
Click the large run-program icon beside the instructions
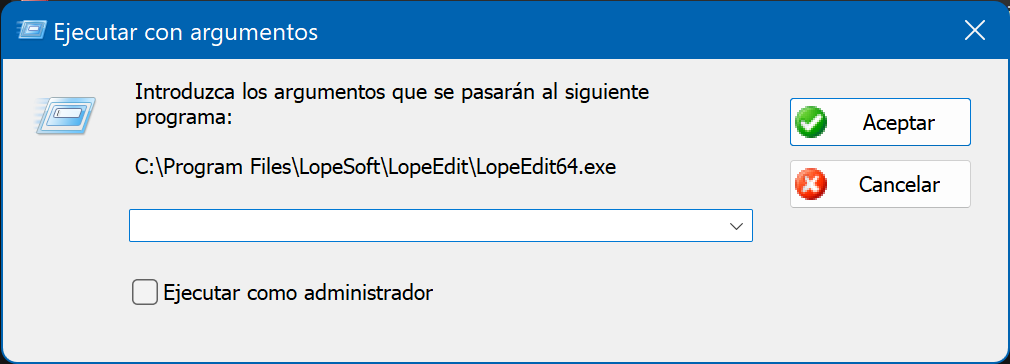66,115
